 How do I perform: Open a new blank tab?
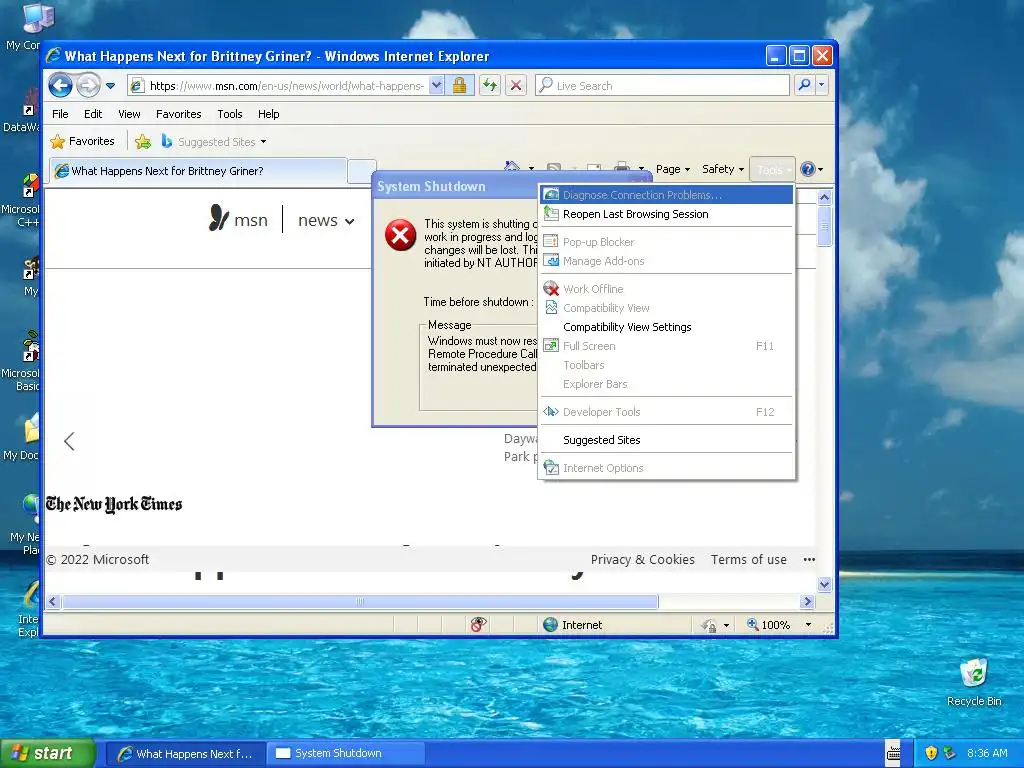361,171
